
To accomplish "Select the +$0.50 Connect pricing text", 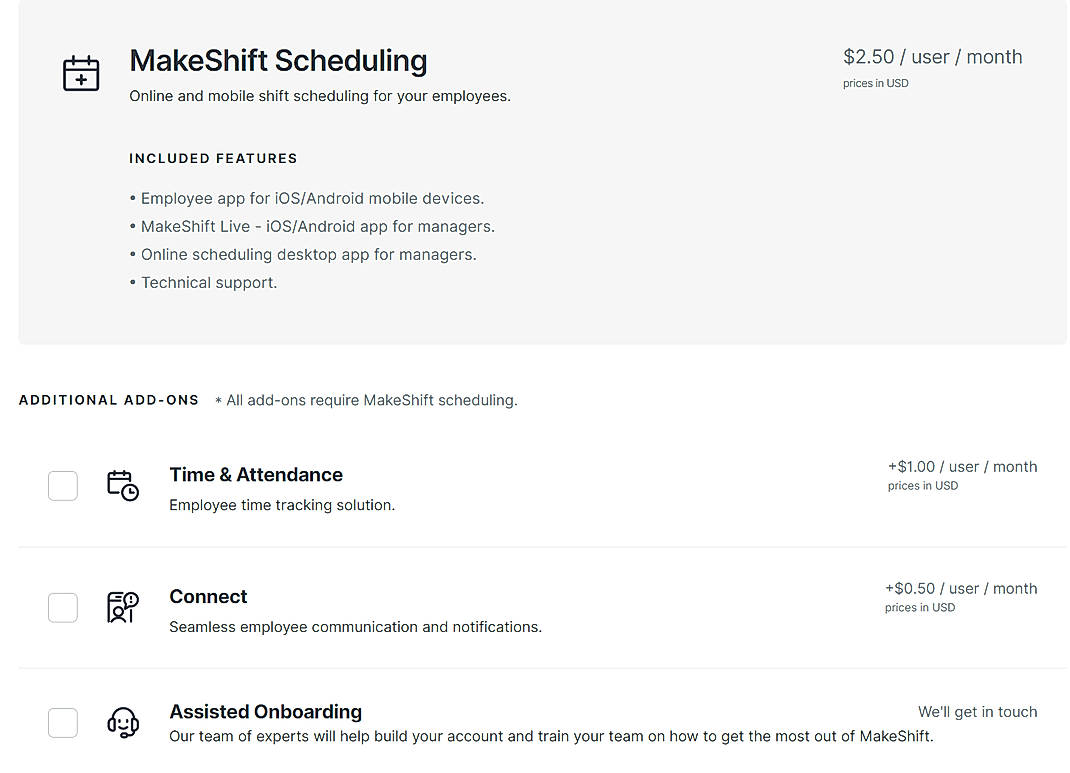I will 961,588.
